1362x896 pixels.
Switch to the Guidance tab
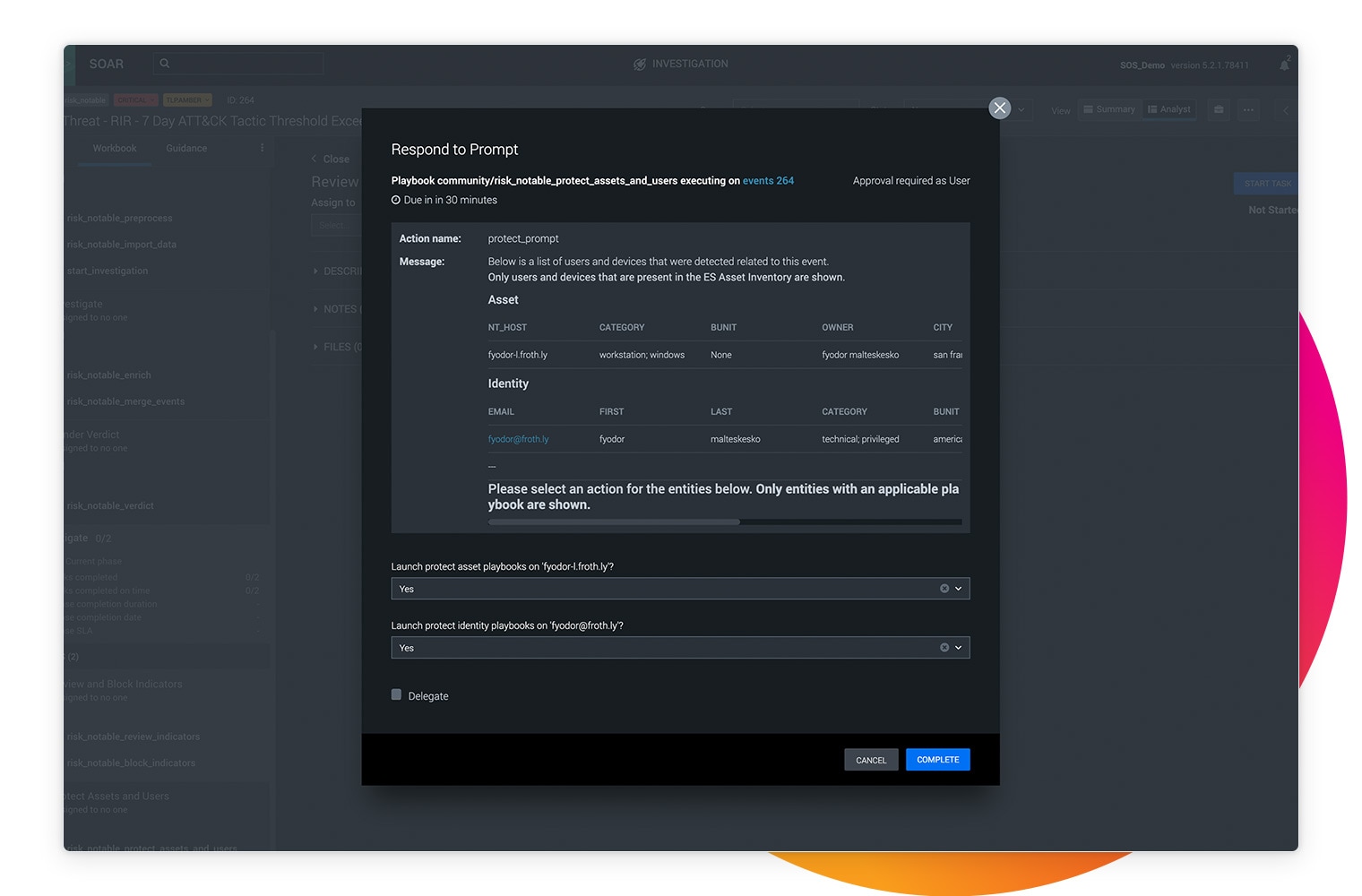pyautogui.click(x=186, y=149)
